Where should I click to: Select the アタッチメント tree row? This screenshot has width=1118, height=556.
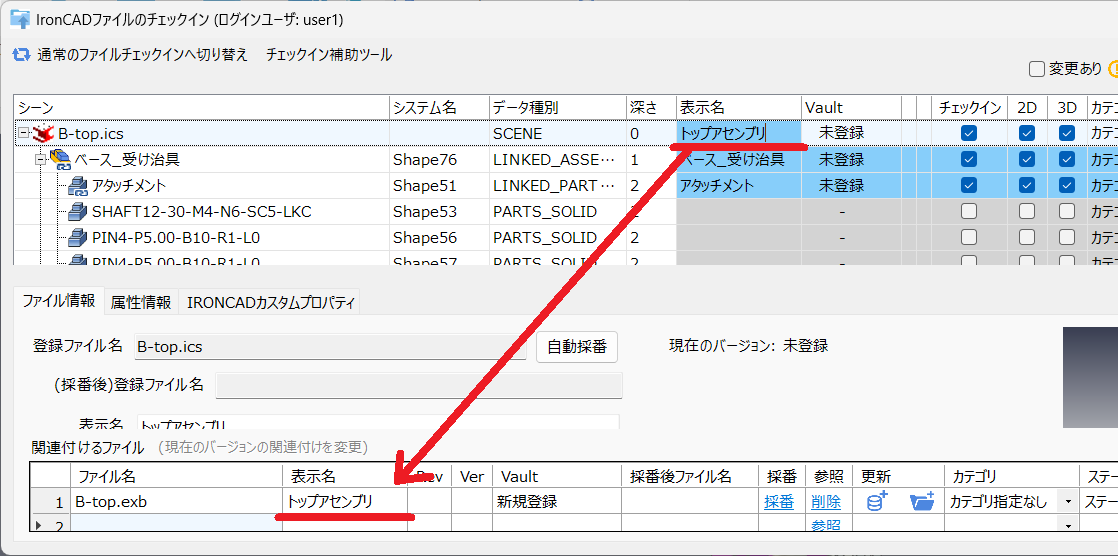pyautogui.click(x=129, y=186)
